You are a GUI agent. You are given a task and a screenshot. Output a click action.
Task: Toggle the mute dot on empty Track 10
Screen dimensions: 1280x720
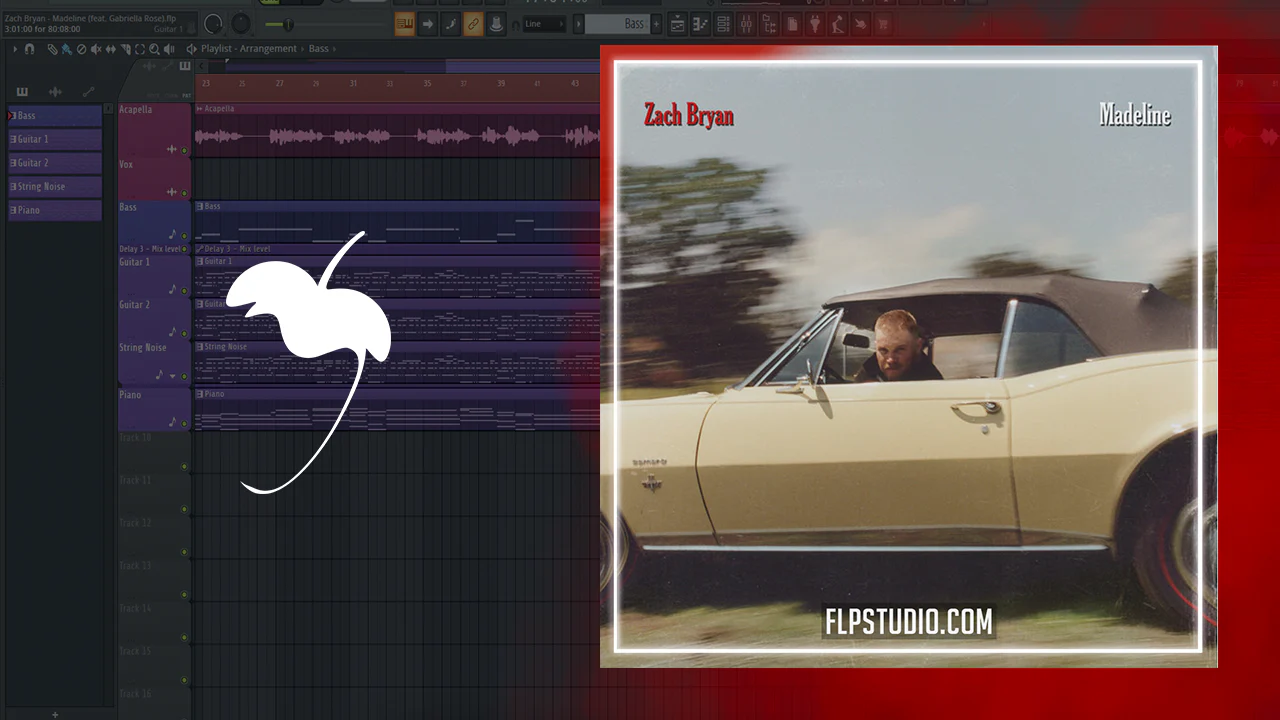tap(184, 466)
